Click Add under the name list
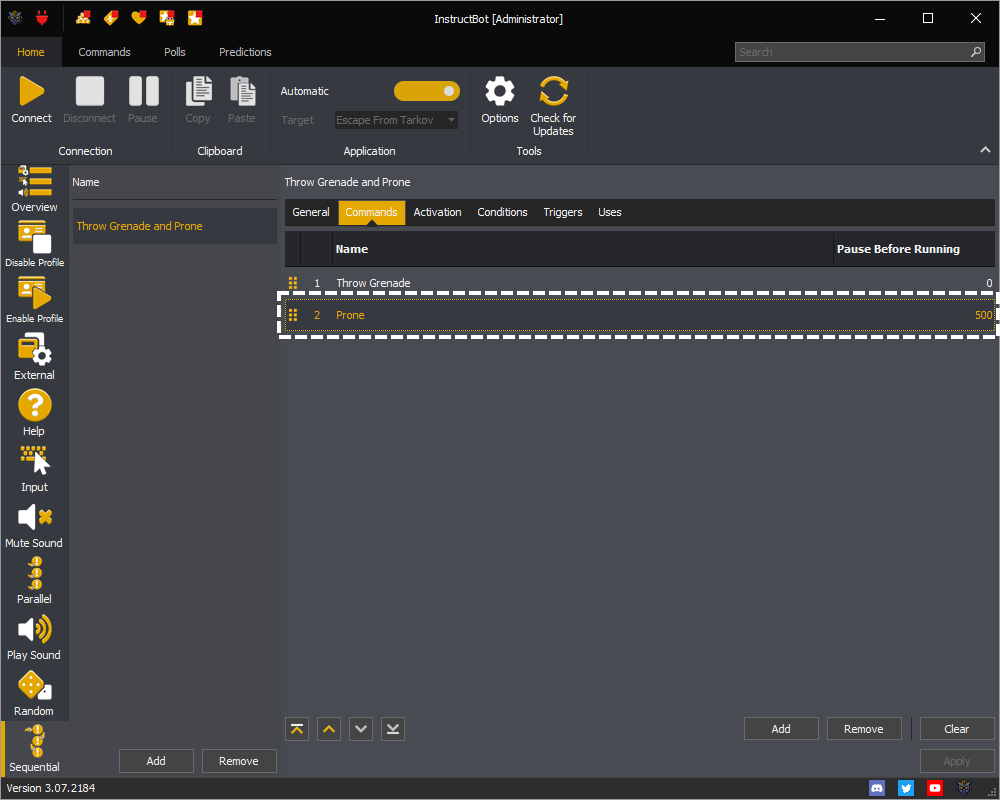The width and height of the screenshot is (1000, 800). pos(156,760)
